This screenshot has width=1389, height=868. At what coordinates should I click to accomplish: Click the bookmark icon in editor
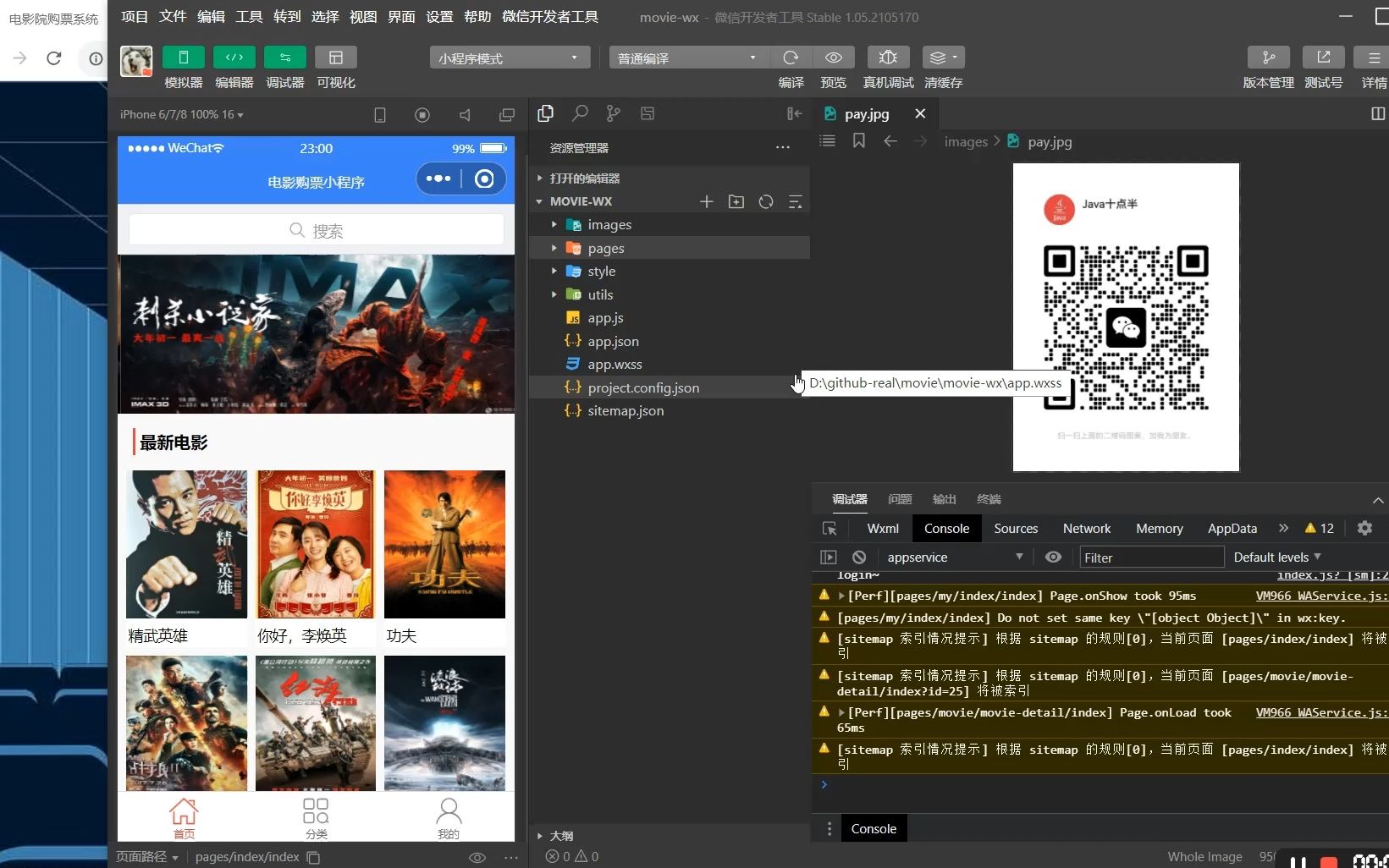(858, 140)
